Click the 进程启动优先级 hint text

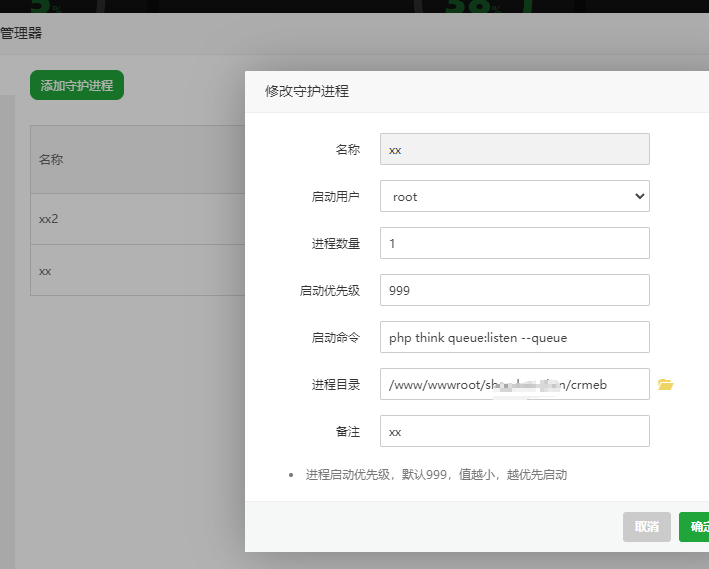pyautogui.click(x=436, y=475)
